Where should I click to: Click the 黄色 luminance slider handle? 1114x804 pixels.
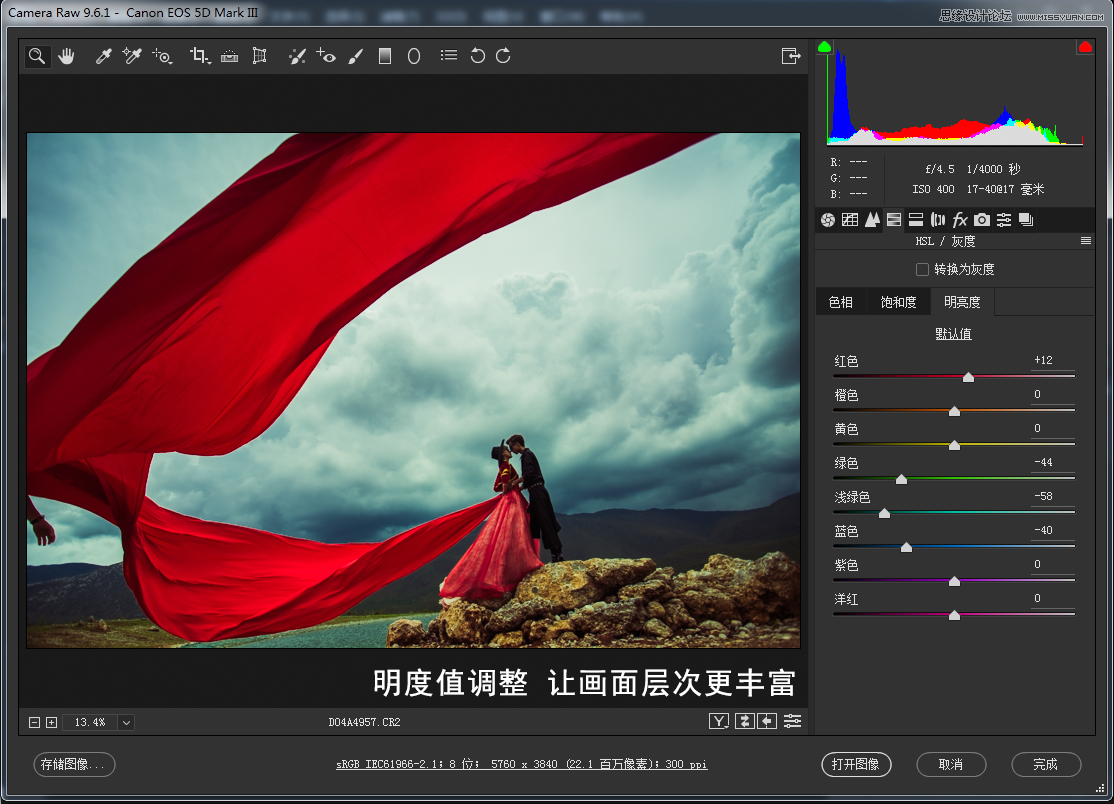click(x=954, y=445)
